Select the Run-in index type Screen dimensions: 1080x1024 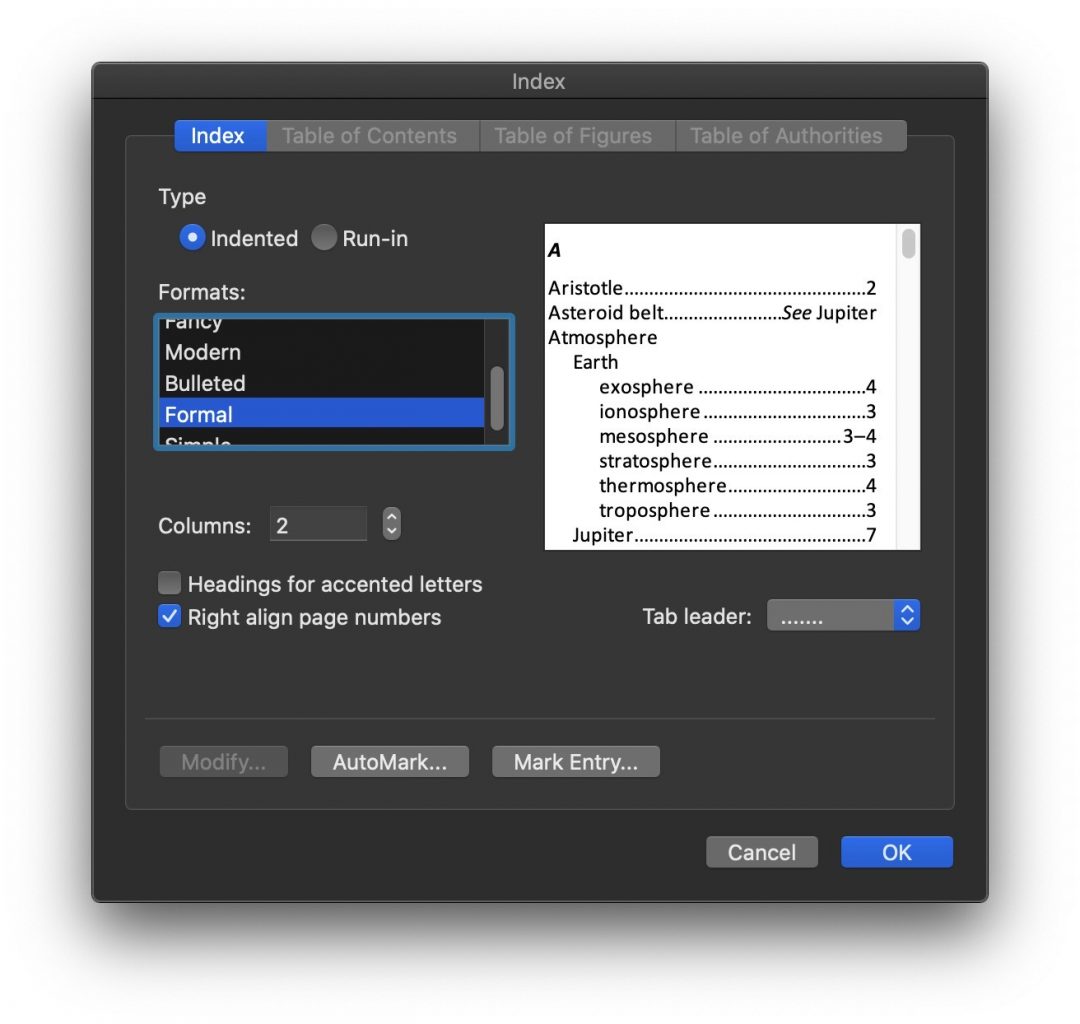324,238
